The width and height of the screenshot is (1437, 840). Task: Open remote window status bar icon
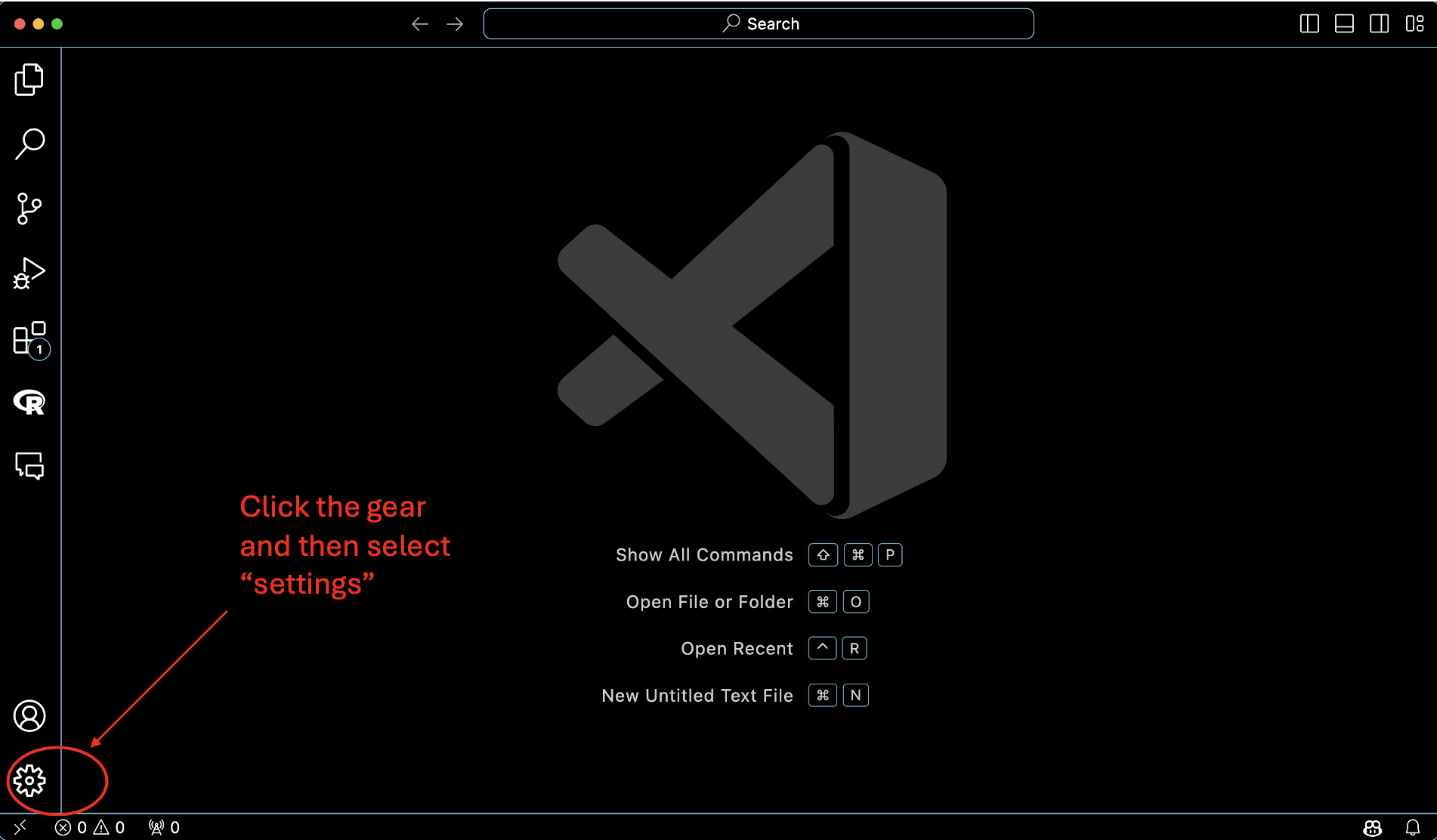pyautogui.click(x=20, y=827)
